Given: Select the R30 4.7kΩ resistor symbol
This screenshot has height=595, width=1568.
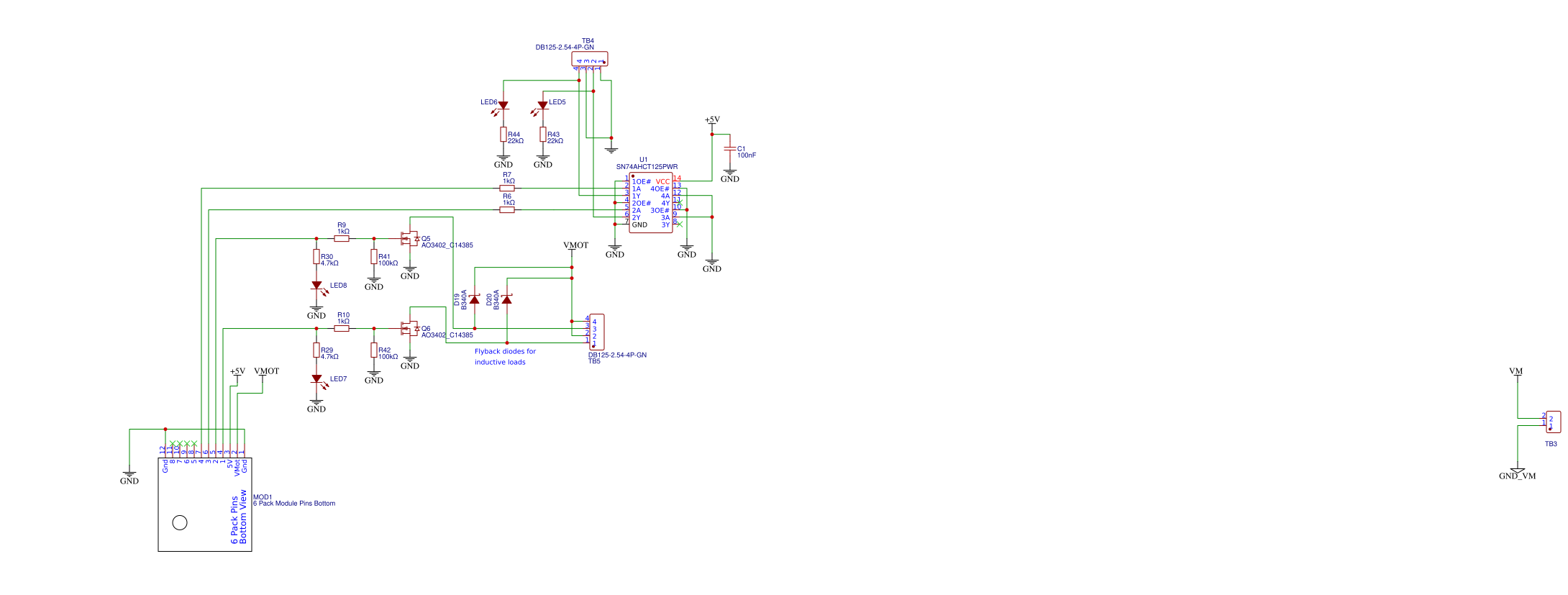Looking at the screenshot, I should (316, 257).
